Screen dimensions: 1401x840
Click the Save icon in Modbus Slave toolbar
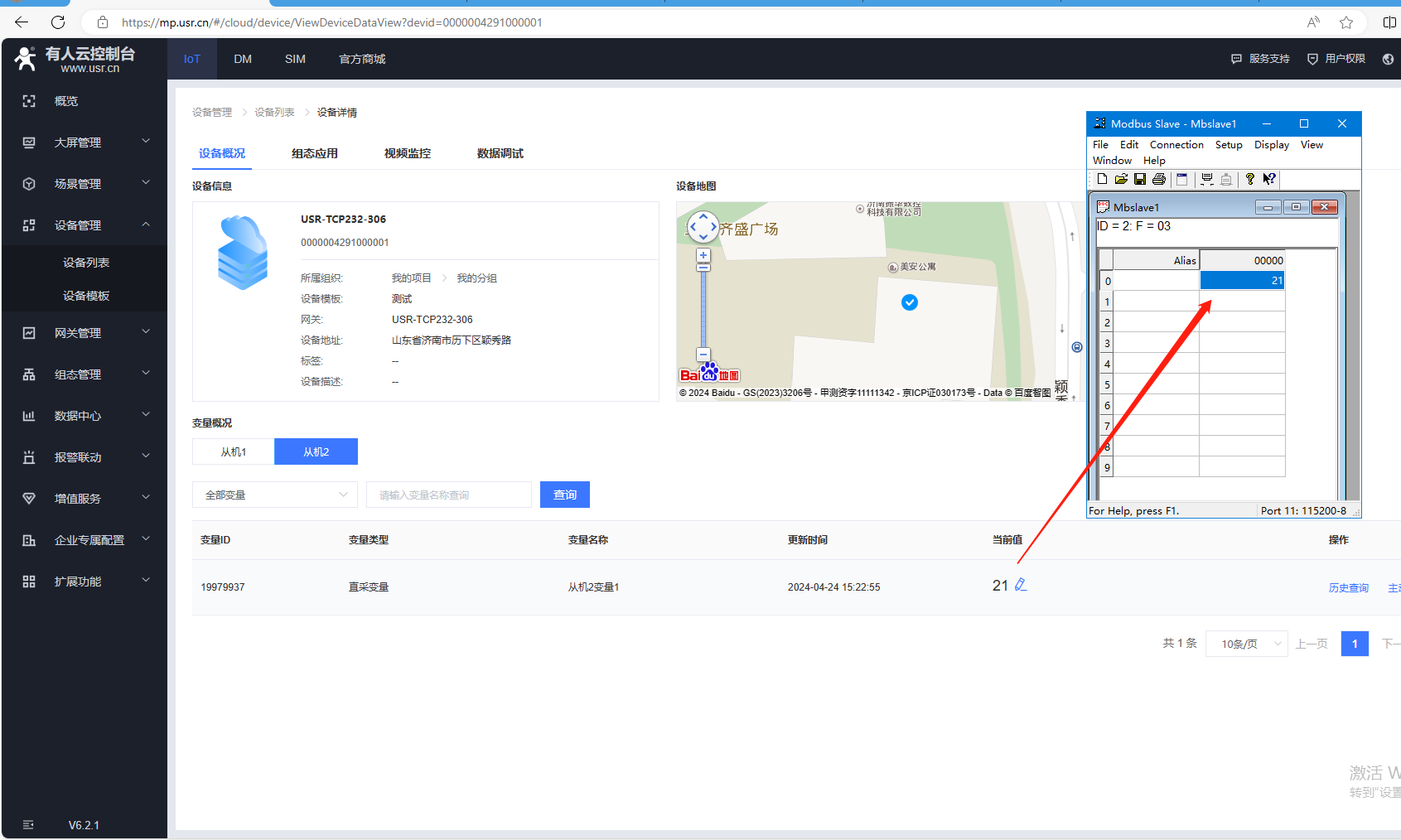(1140, 179)
